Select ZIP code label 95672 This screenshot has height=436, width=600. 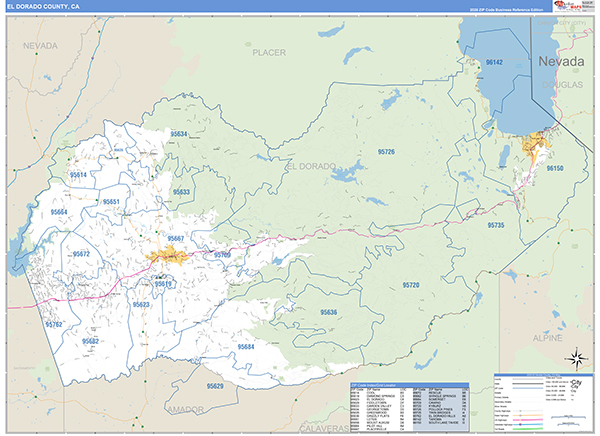[81, 254]
